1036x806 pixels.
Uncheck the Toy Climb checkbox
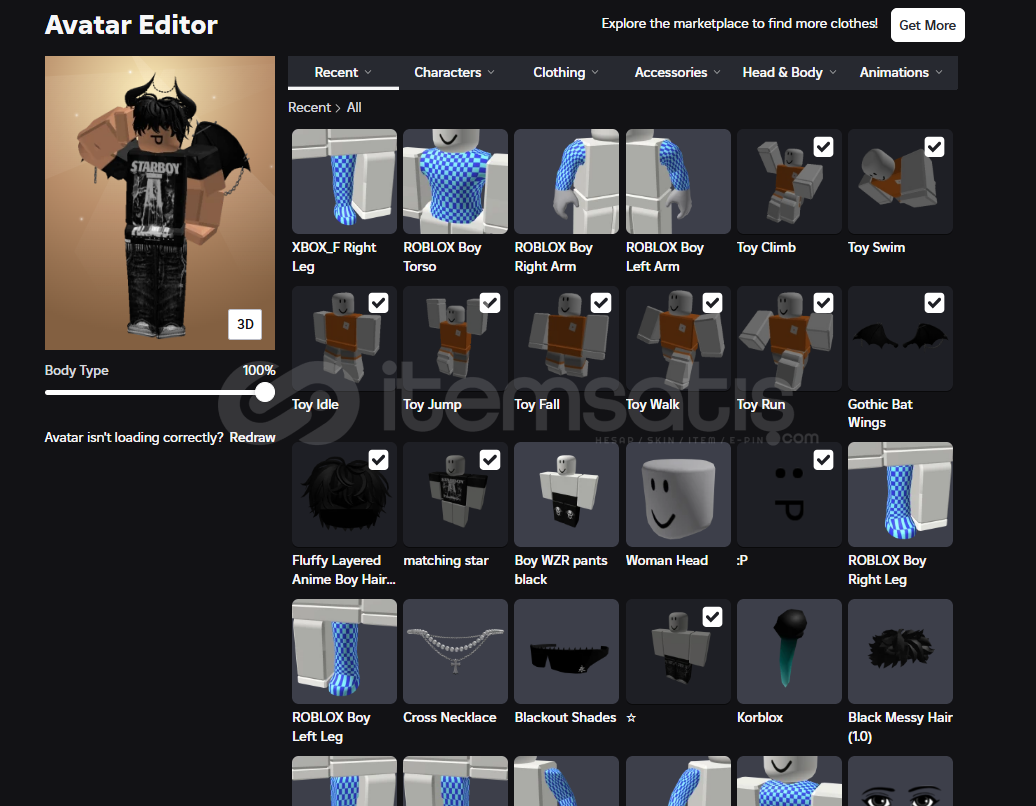click(823, 147)
